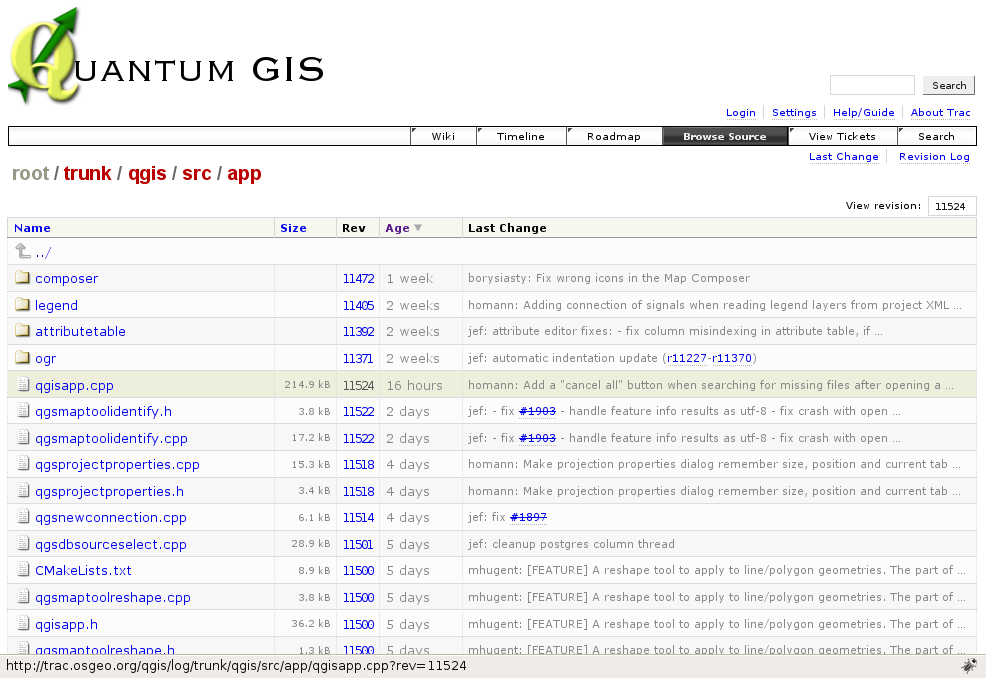Image resolution: width=986 pixels, height=678 pixels.
Task: Click the attributetable folder icon
Action: (x=23, y=331)
